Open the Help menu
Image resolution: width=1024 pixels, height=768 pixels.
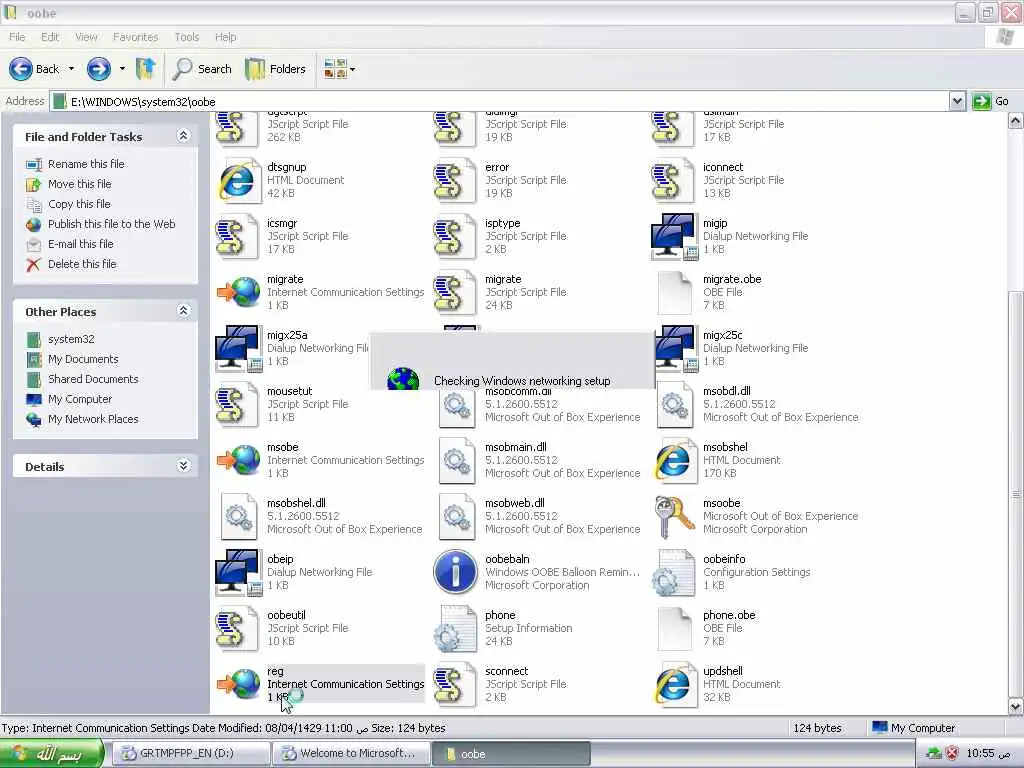225,37
